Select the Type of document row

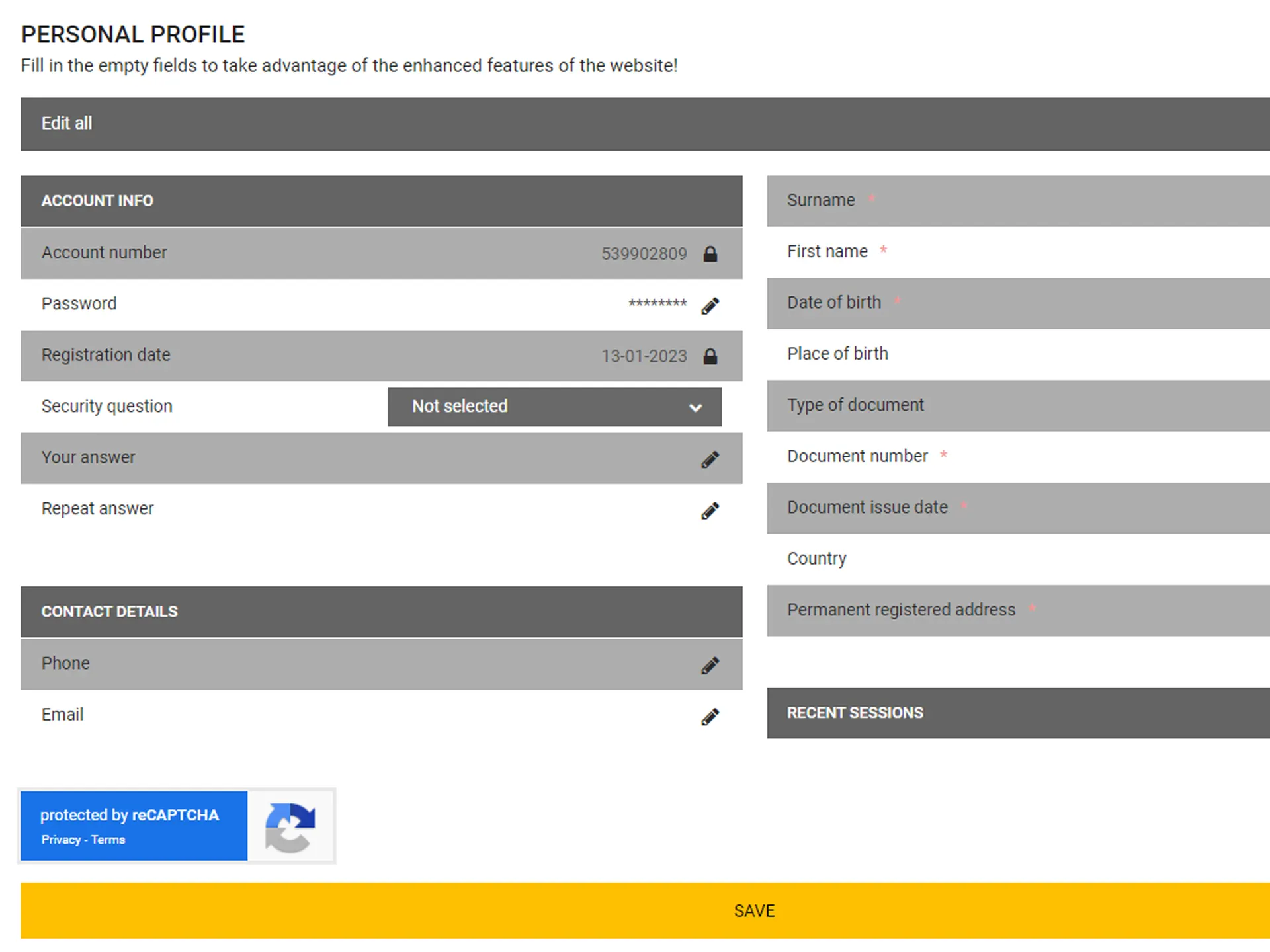pos(1019,406)
